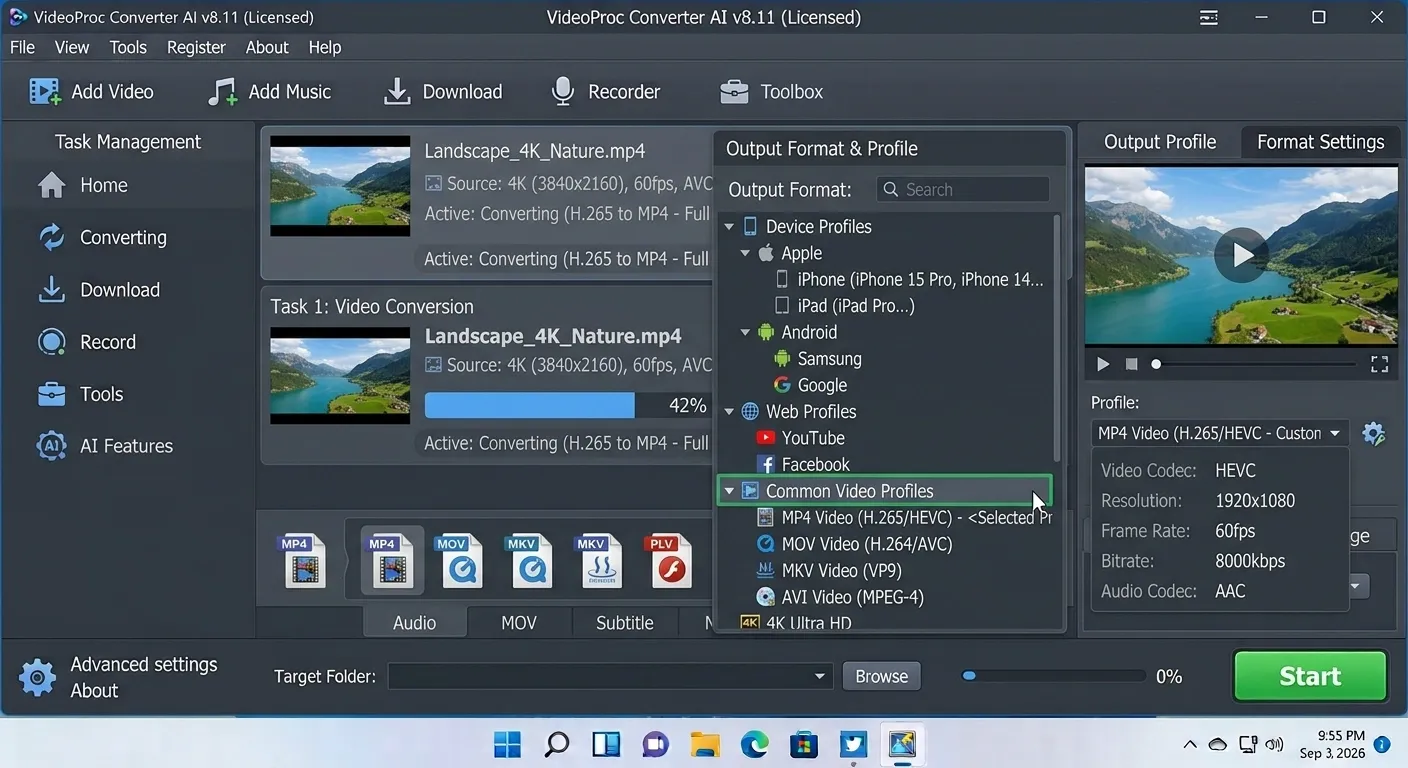Click the green Start button
The height and width of the screenshot is (768, 1408).
[x=1310, y=676]
